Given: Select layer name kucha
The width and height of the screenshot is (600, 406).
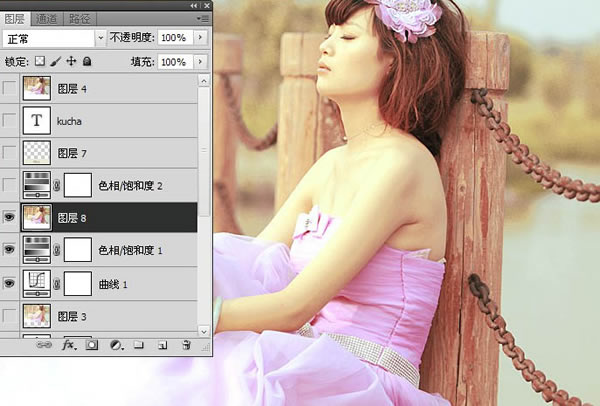Looking at the screenshot, I should [x=69, y=121].
